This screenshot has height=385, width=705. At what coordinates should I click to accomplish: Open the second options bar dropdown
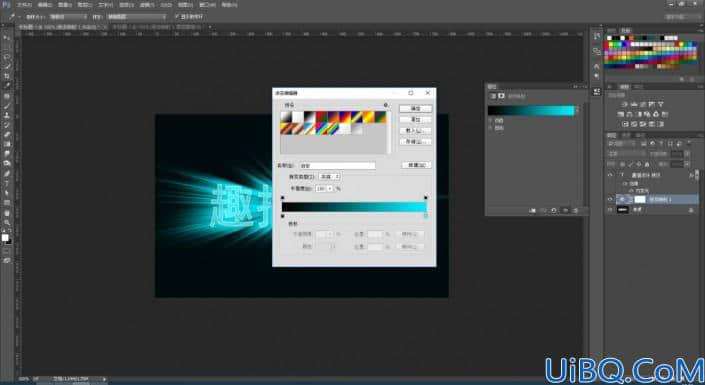pos(137,17)
